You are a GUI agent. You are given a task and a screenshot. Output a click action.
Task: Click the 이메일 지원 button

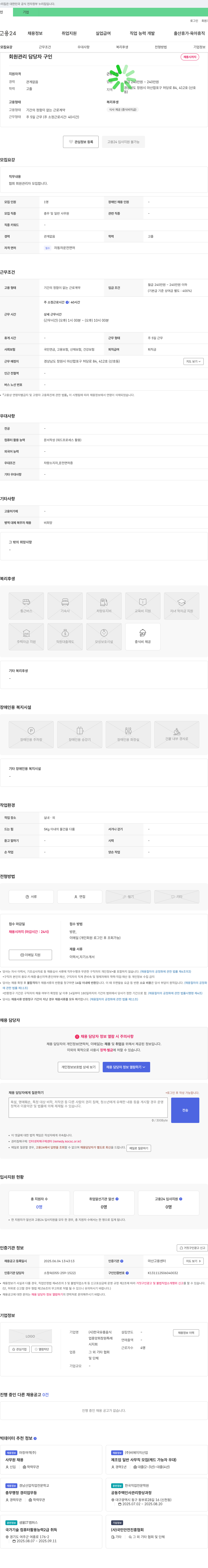30,955
